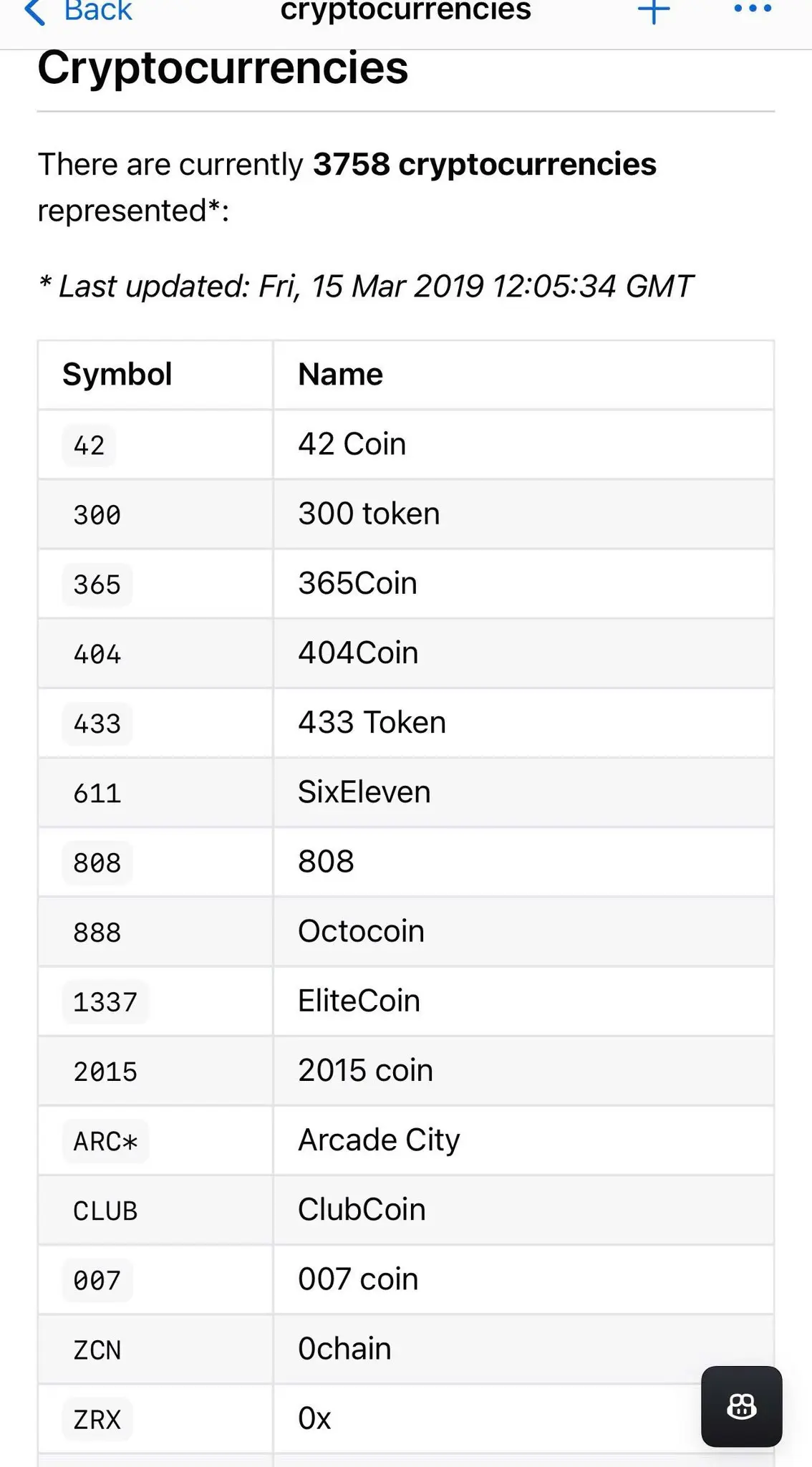Select the 1337 symbol code
This screenshot has width=812, height=1467.
coord(105,1001)
